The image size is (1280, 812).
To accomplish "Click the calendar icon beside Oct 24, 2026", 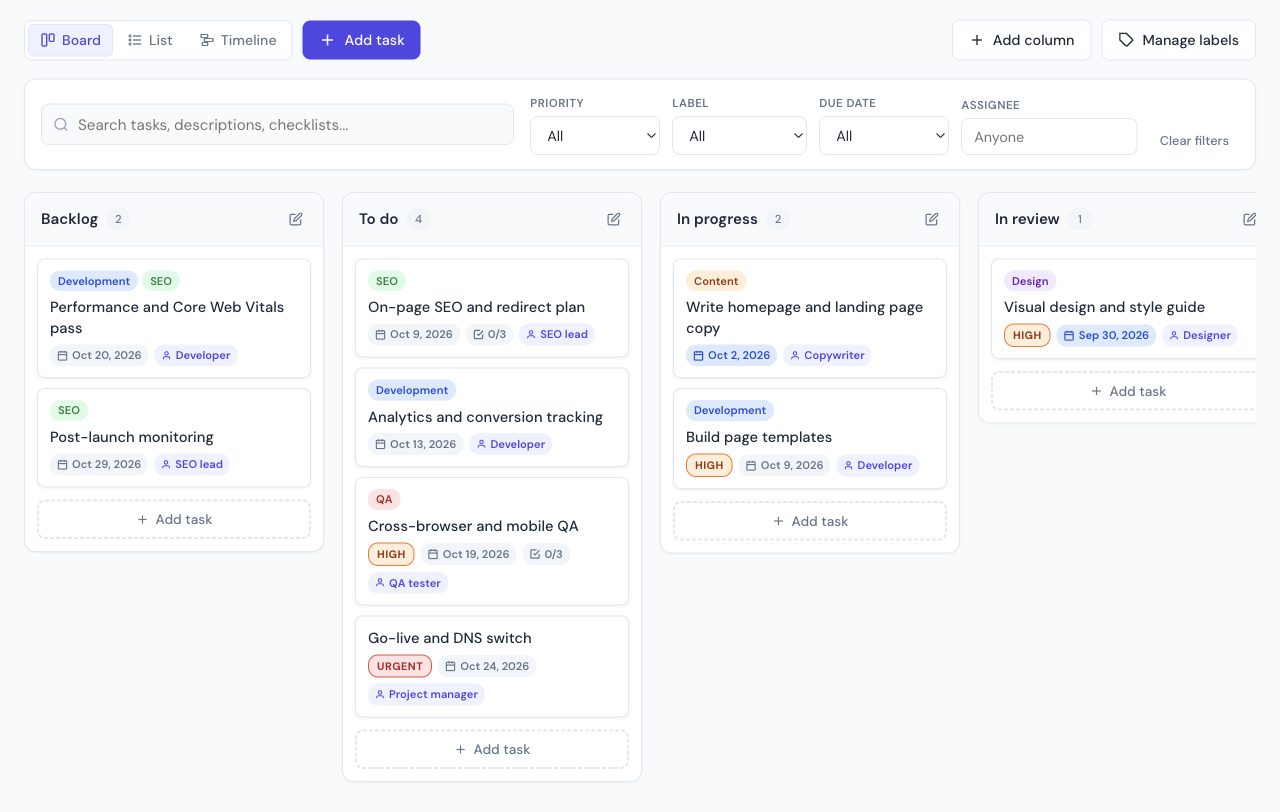I will [x=450, y=666].
